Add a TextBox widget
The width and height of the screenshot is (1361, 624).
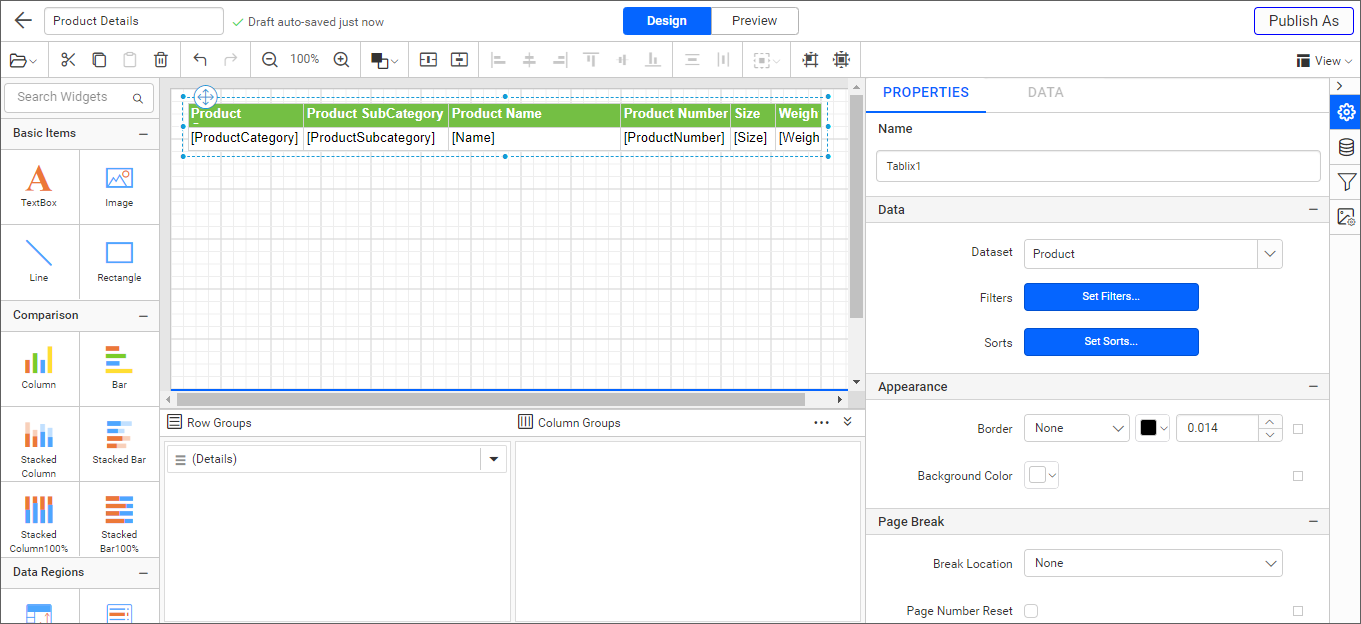(39, 187)
